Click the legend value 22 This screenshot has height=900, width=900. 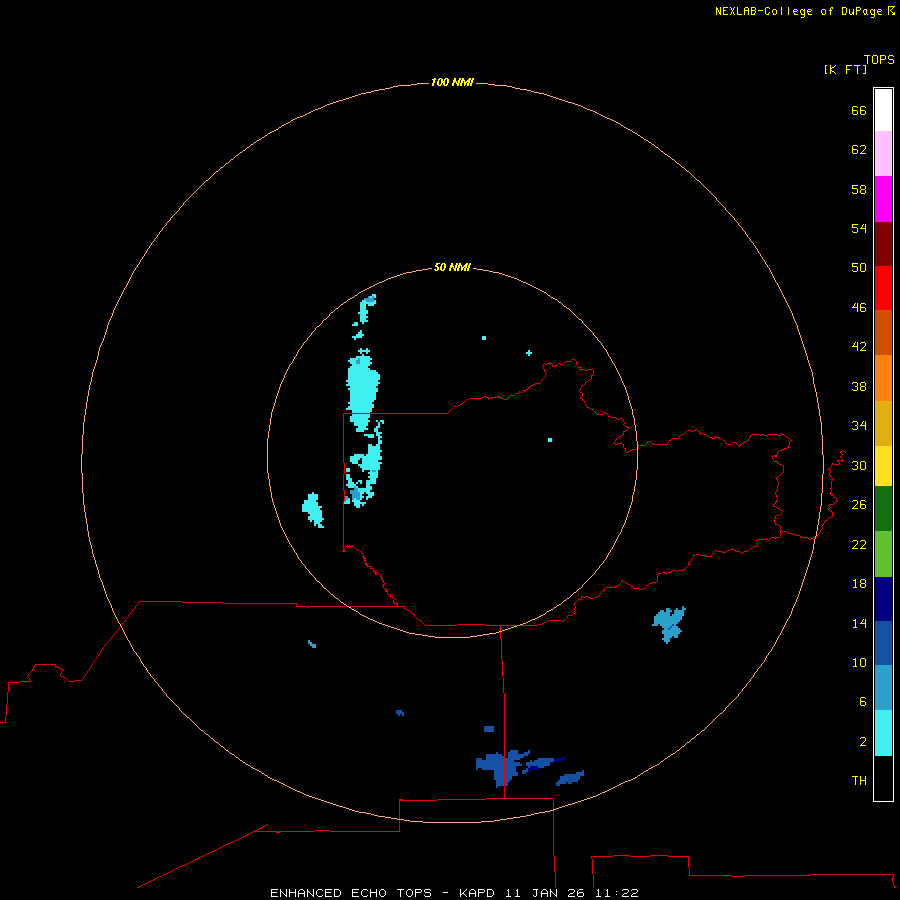click(859, 544)
